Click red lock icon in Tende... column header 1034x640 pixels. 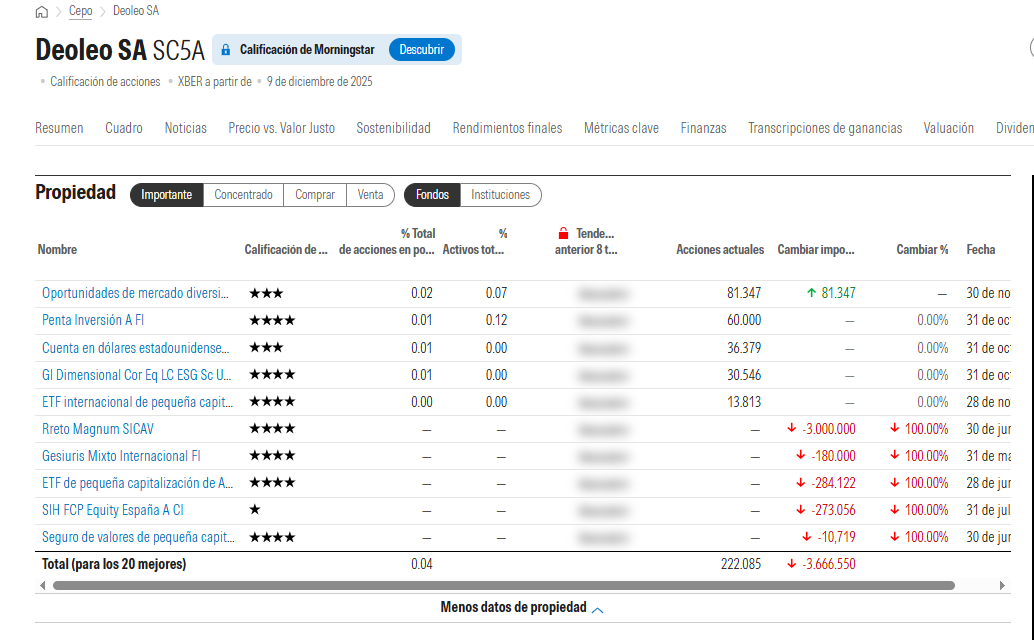click(563, 233)
